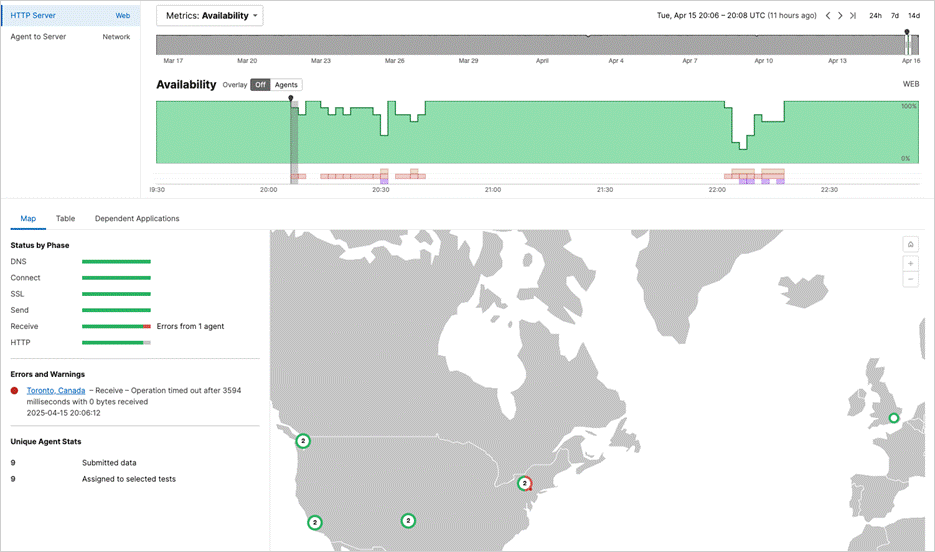Click the Toronto agent marker with error
This screenshot has width=935, height=552.
pyautogui.click(x=524, y=483)
